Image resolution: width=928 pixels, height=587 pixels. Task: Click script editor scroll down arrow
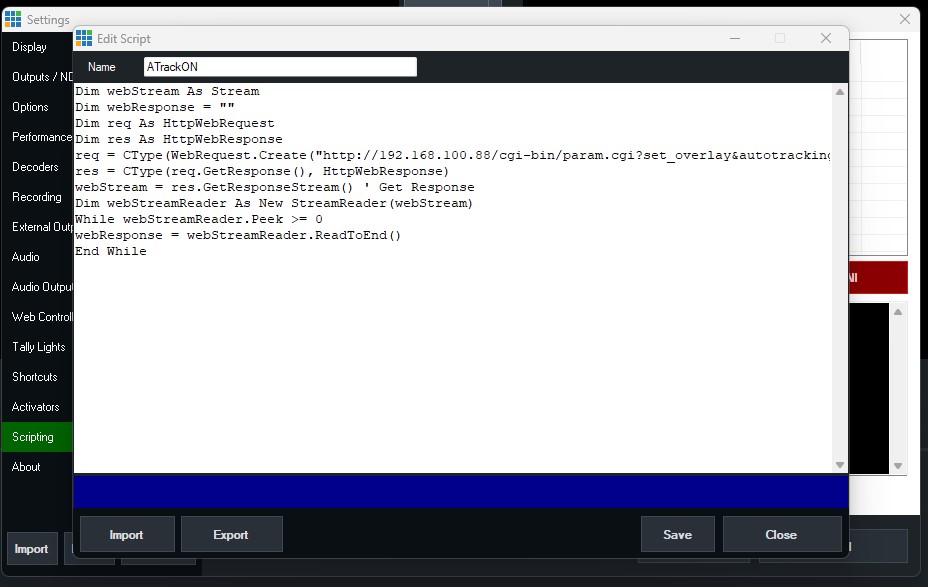tap(839, 465)
